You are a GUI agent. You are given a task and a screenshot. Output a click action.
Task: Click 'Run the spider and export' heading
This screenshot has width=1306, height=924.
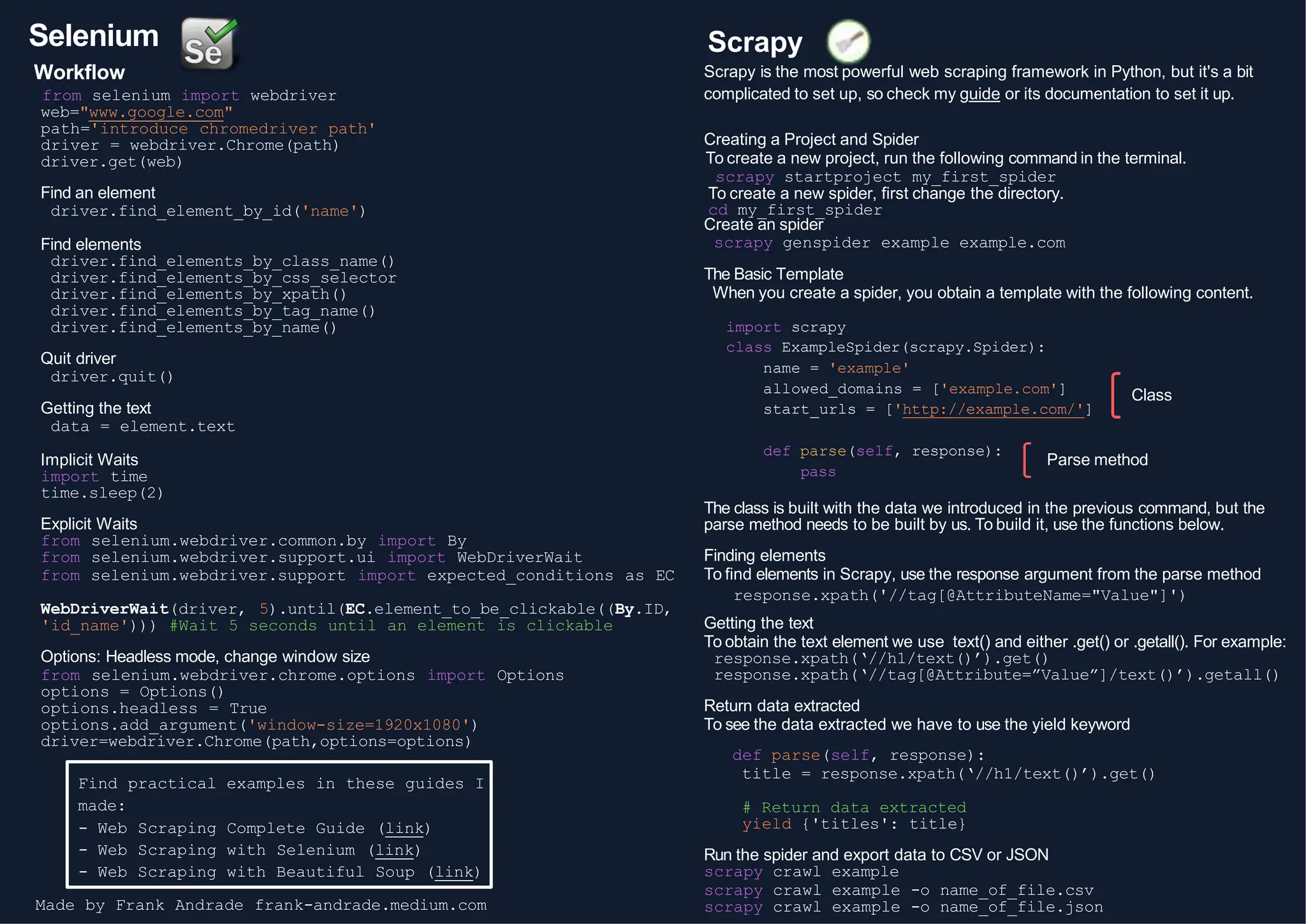(876, 854)
